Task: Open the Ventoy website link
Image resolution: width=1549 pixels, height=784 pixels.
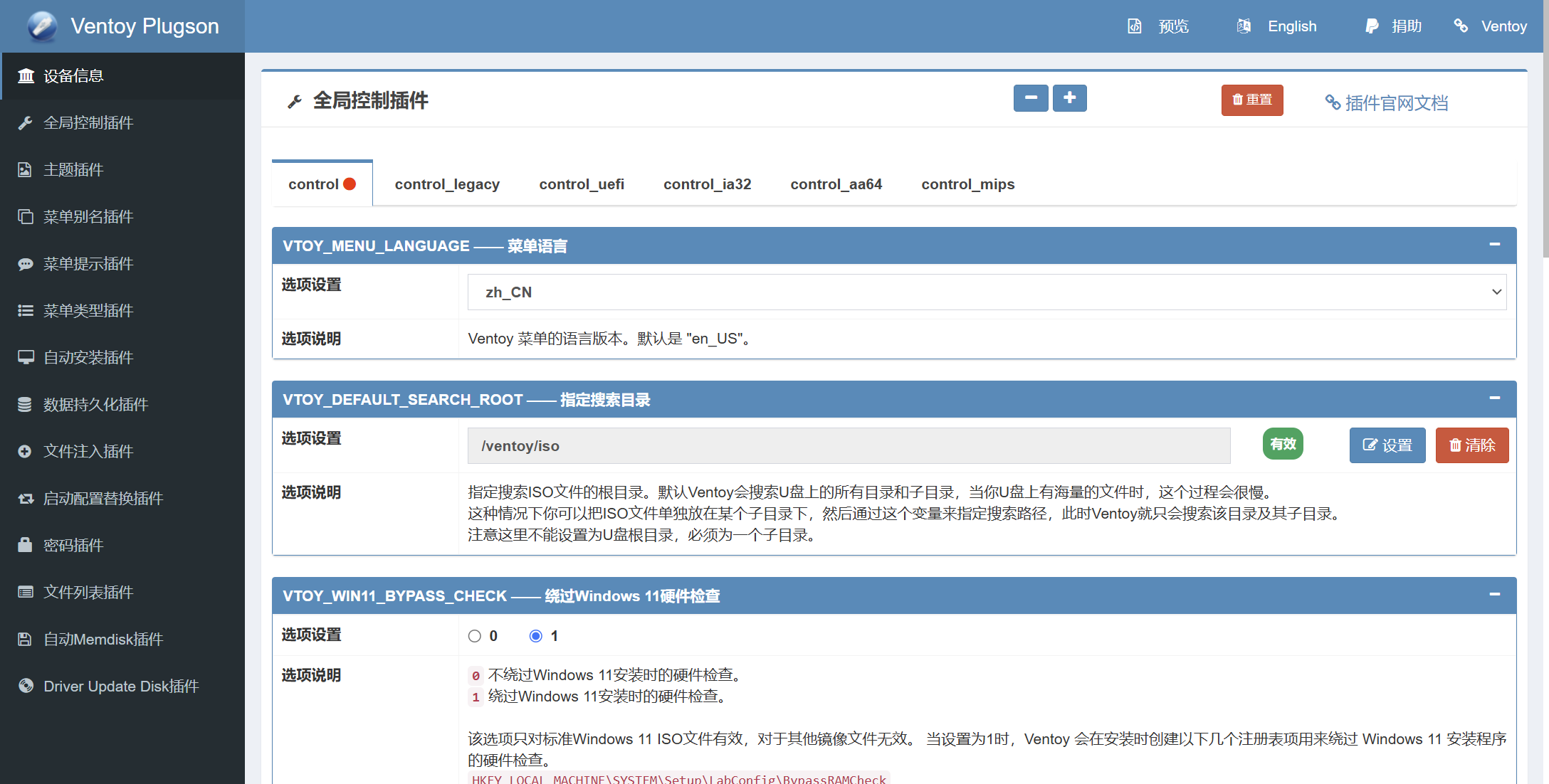Action: pyautogui.click(x=1490, y=26)
